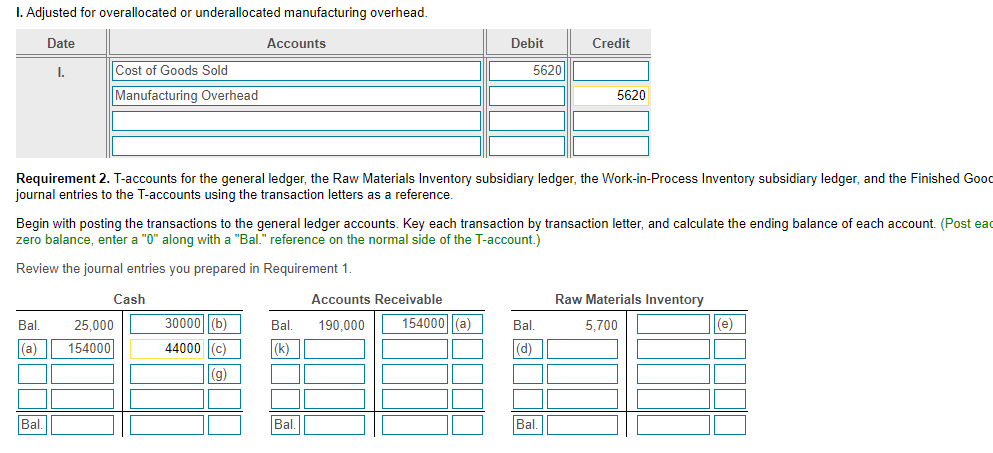Click the Cash ending balance amount next to Bal.
This screenshot has height=453, width=993.
82,424
